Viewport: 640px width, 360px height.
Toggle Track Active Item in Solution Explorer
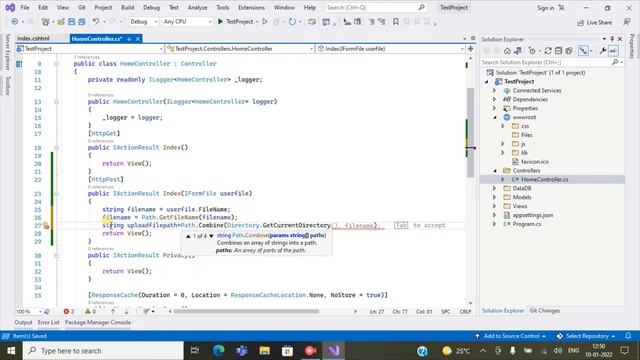coord(584,51)
